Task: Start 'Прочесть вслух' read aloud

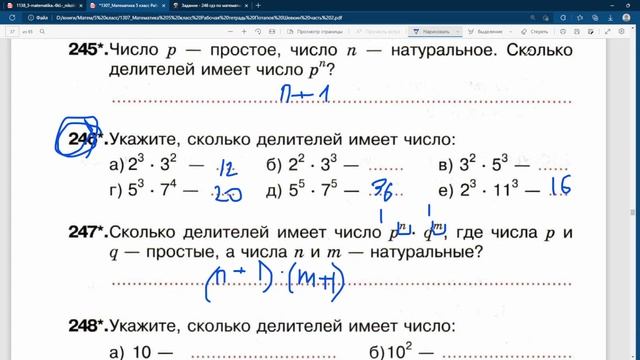Action: [x=378, y=31]
